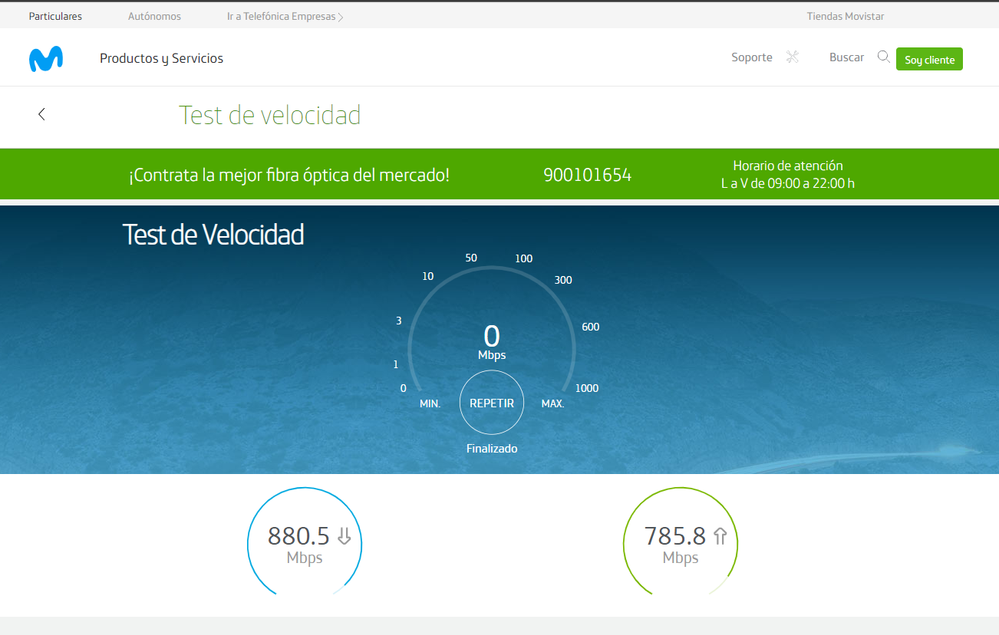Click the 1000 mark on speed gauge

point(587,388)
